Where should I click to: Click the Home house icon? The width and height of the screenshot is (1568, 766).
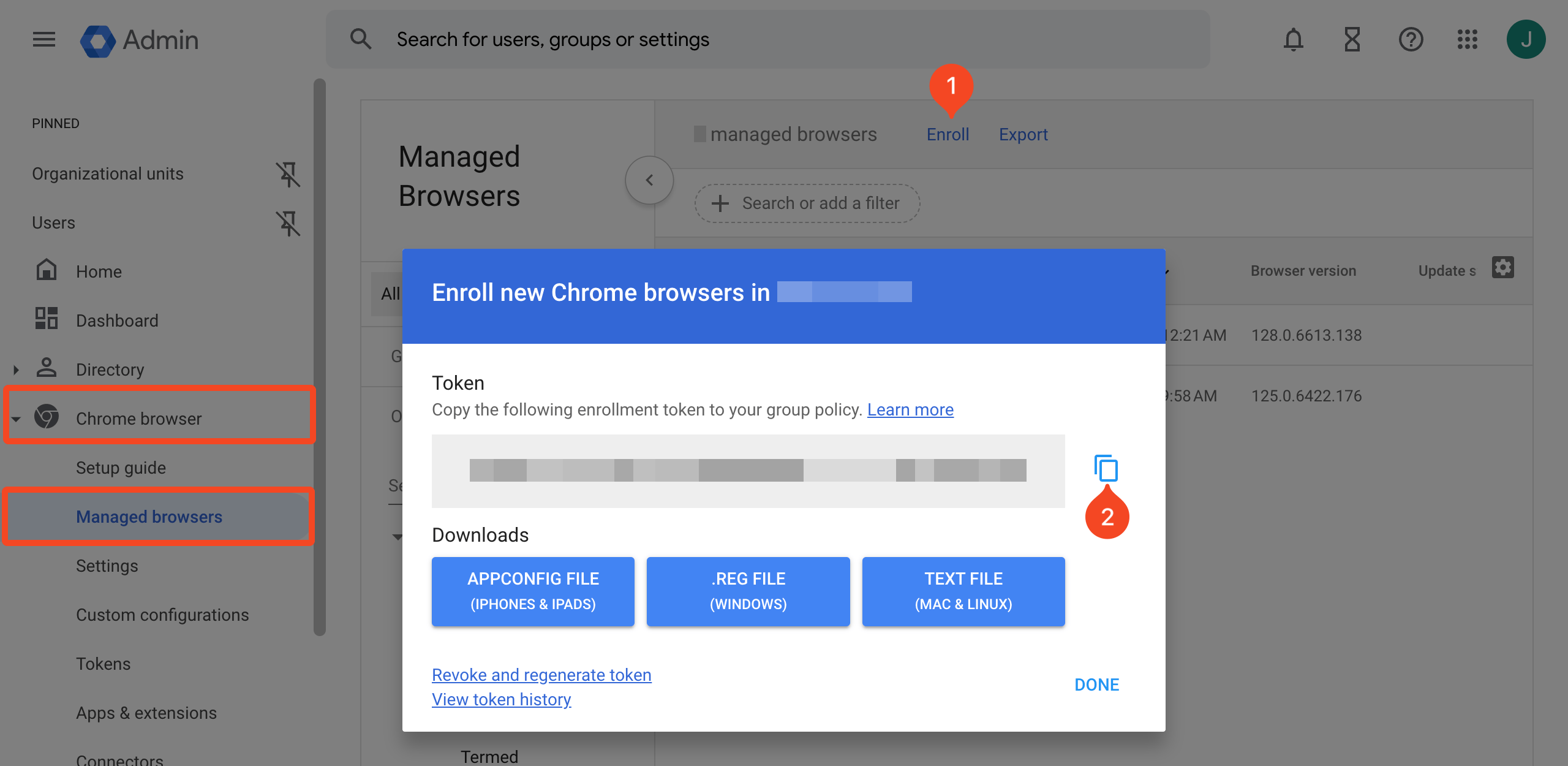[47, 270]
